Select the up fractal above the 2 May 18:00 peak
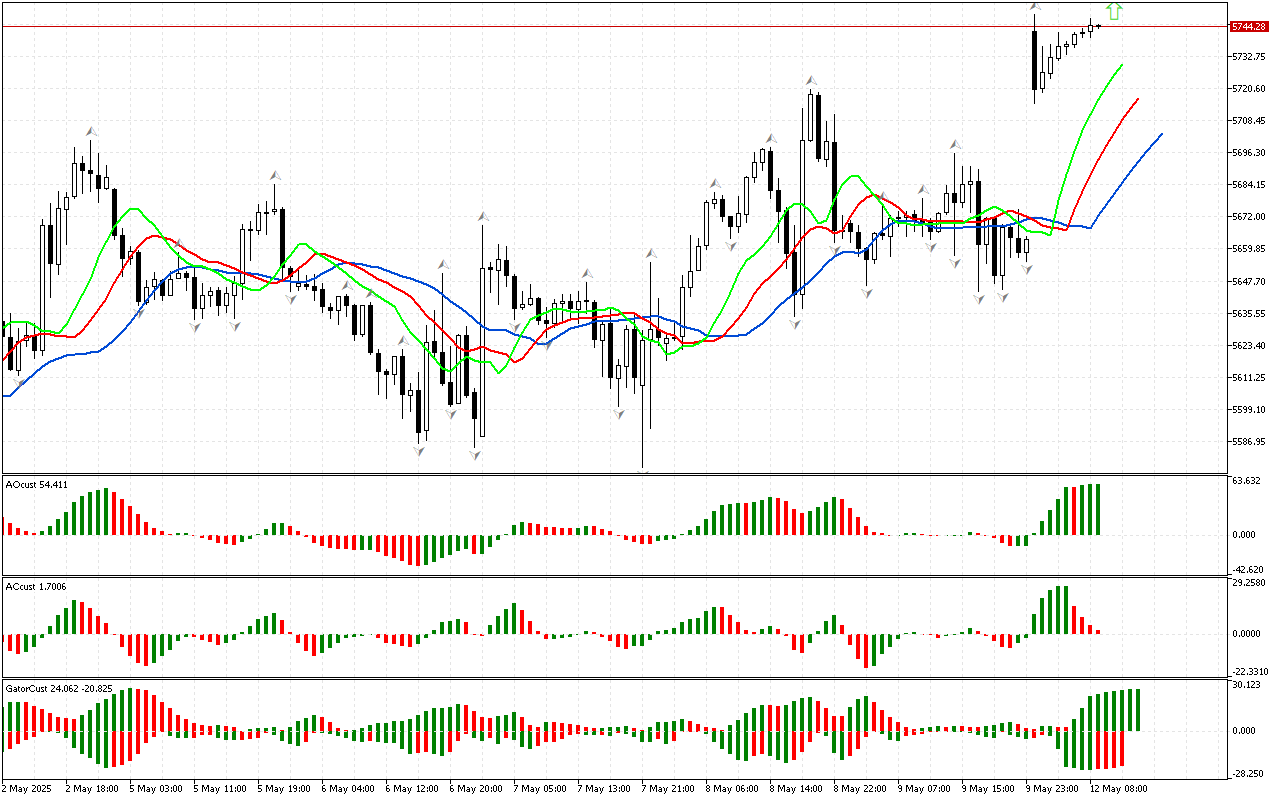 tap(91, 131)
